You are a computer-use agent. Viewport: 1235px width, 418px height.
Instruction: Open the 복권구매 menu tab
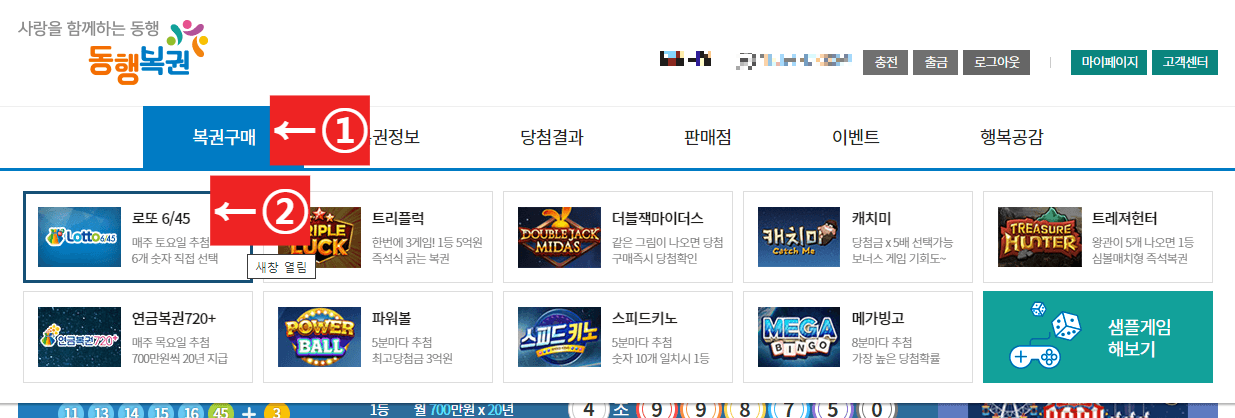tap(224, 137)
